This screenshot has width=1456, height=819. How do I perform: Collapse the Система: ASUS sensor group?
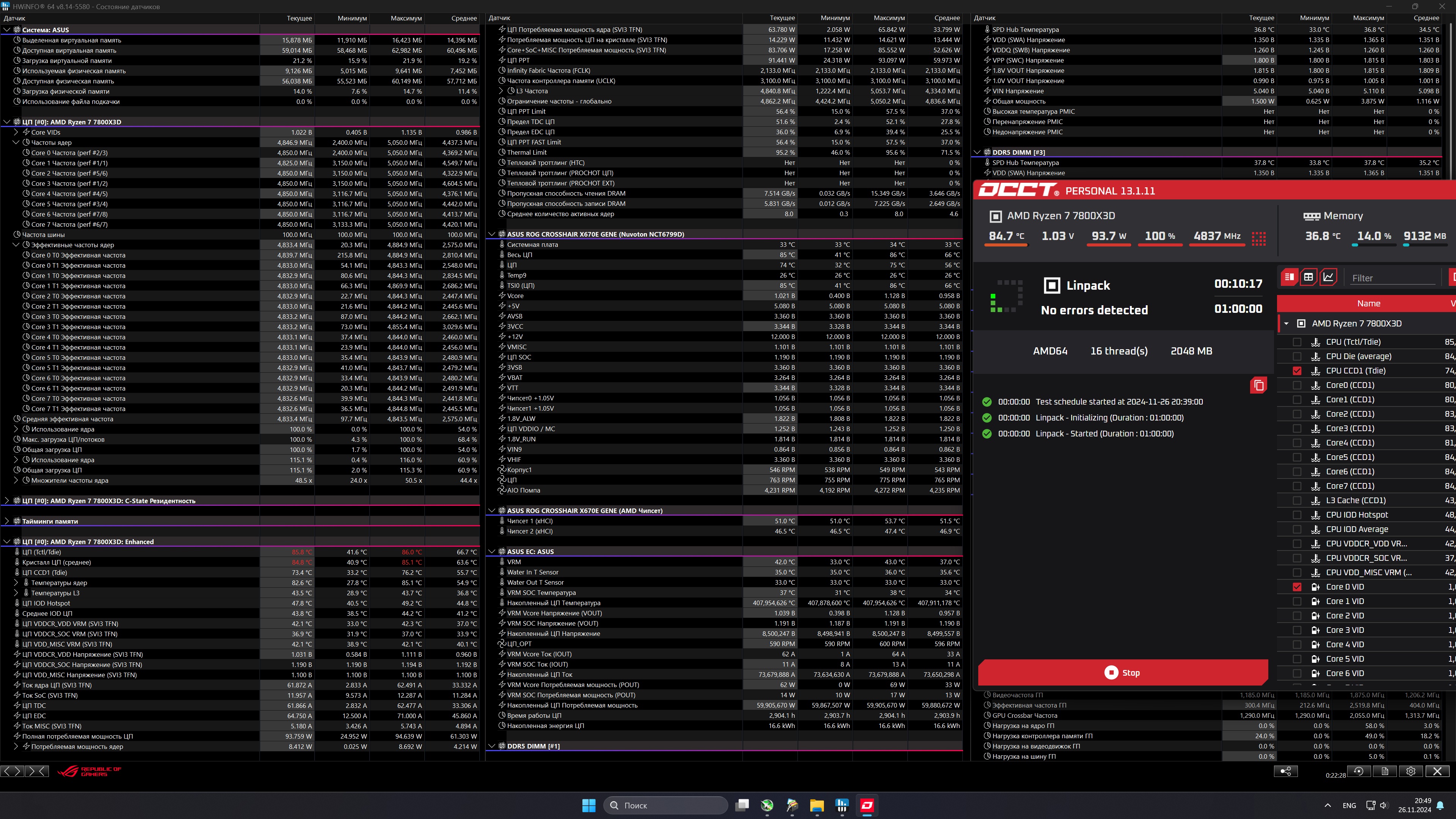[x=7, y=30]
